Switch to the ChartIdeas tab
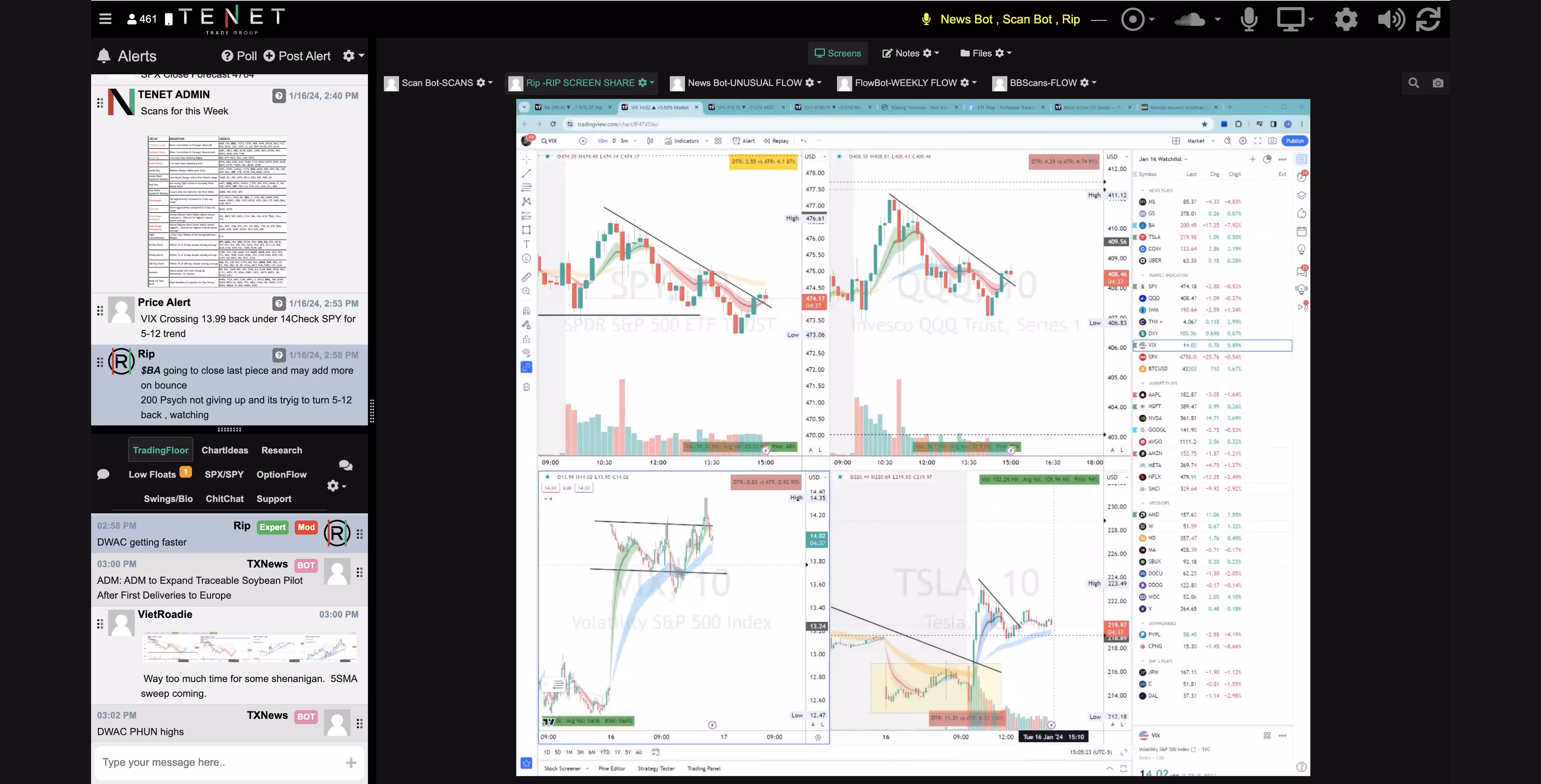This screenshot has height=784, width=1541. click(x=224, y=450)
